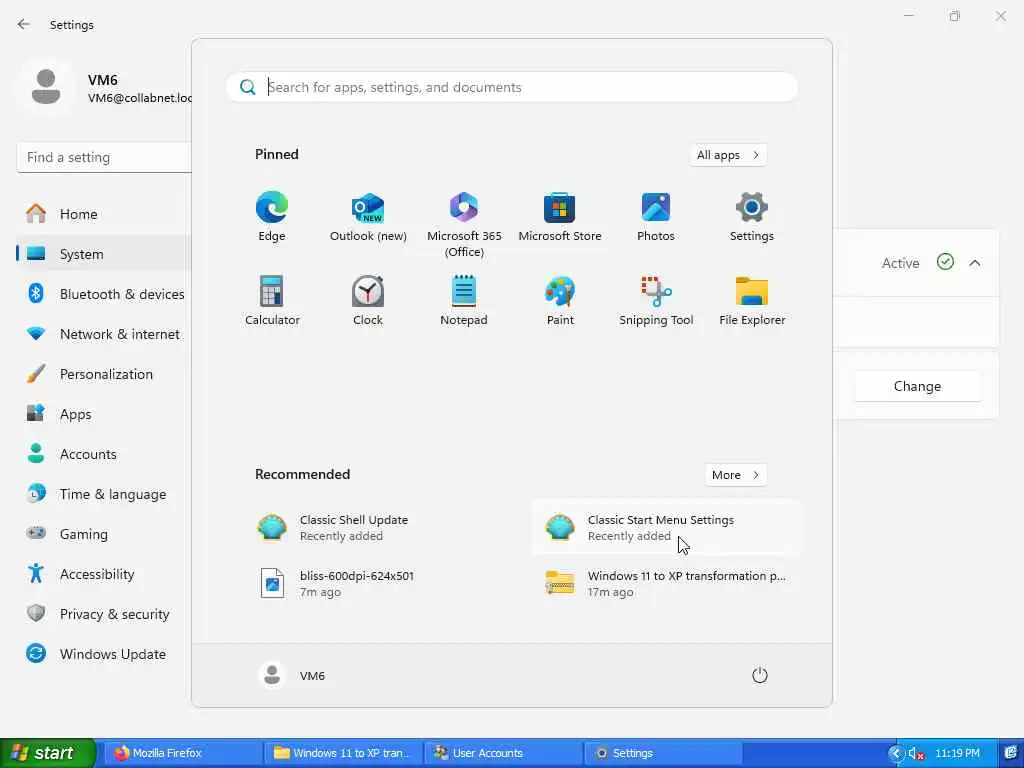Open the Clock app
Viewport: 1024px width, 768px height.
(x=368, y=300)
